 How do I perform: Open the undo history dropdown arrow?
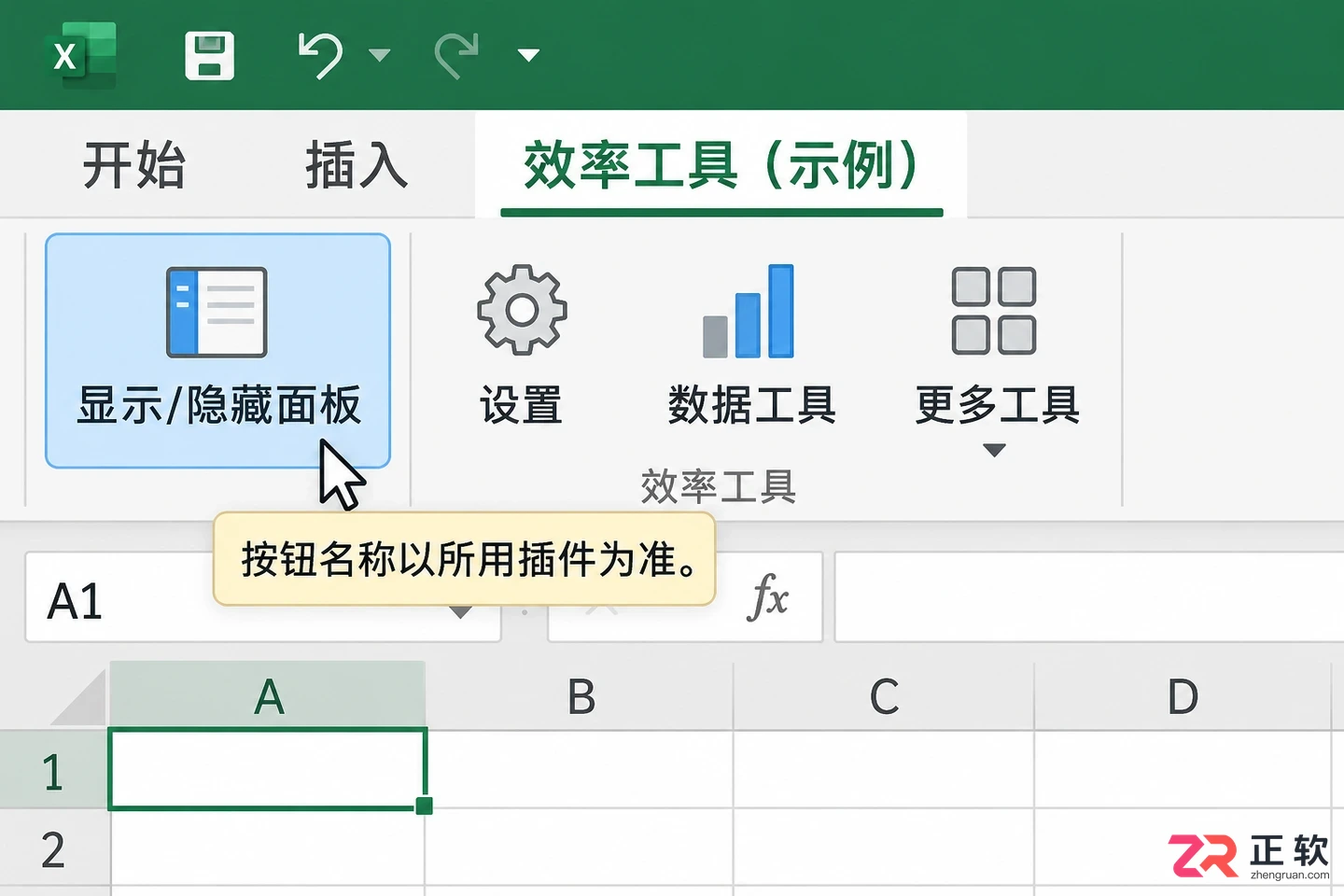point(379,55)
